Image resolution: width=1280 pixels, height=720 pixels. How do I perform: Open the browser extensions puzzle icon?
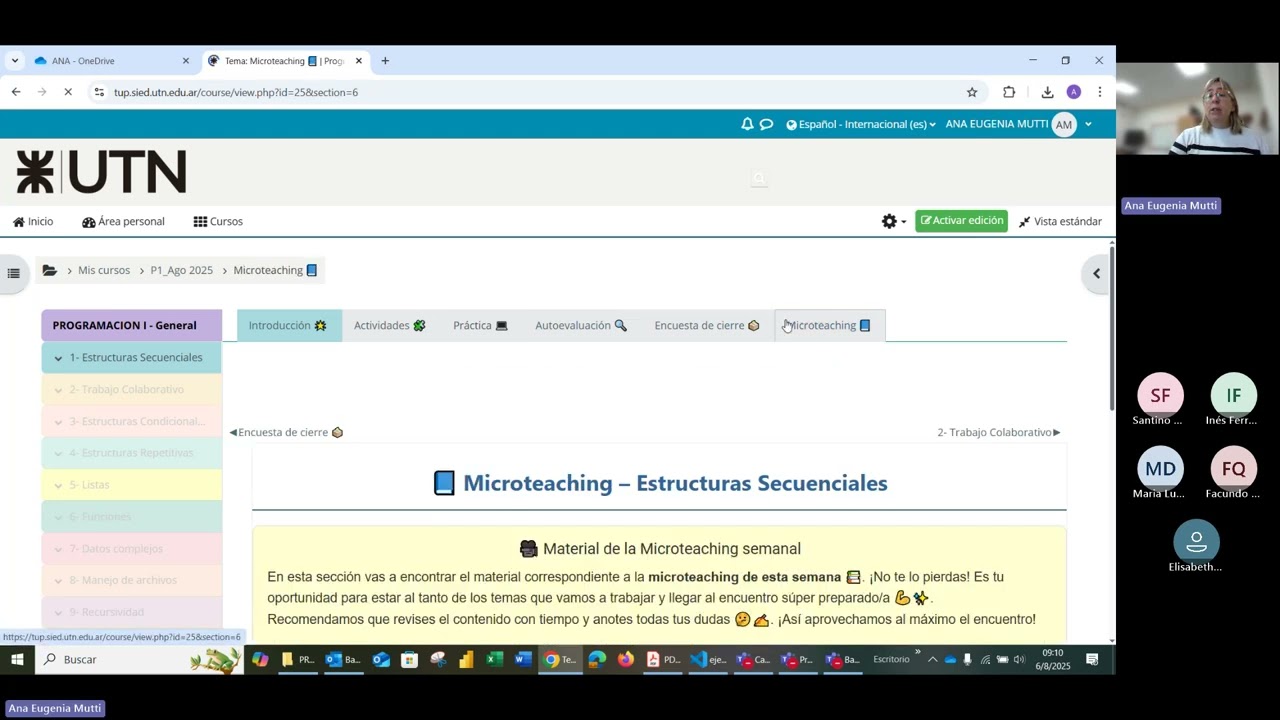[x=1009, y=92]
